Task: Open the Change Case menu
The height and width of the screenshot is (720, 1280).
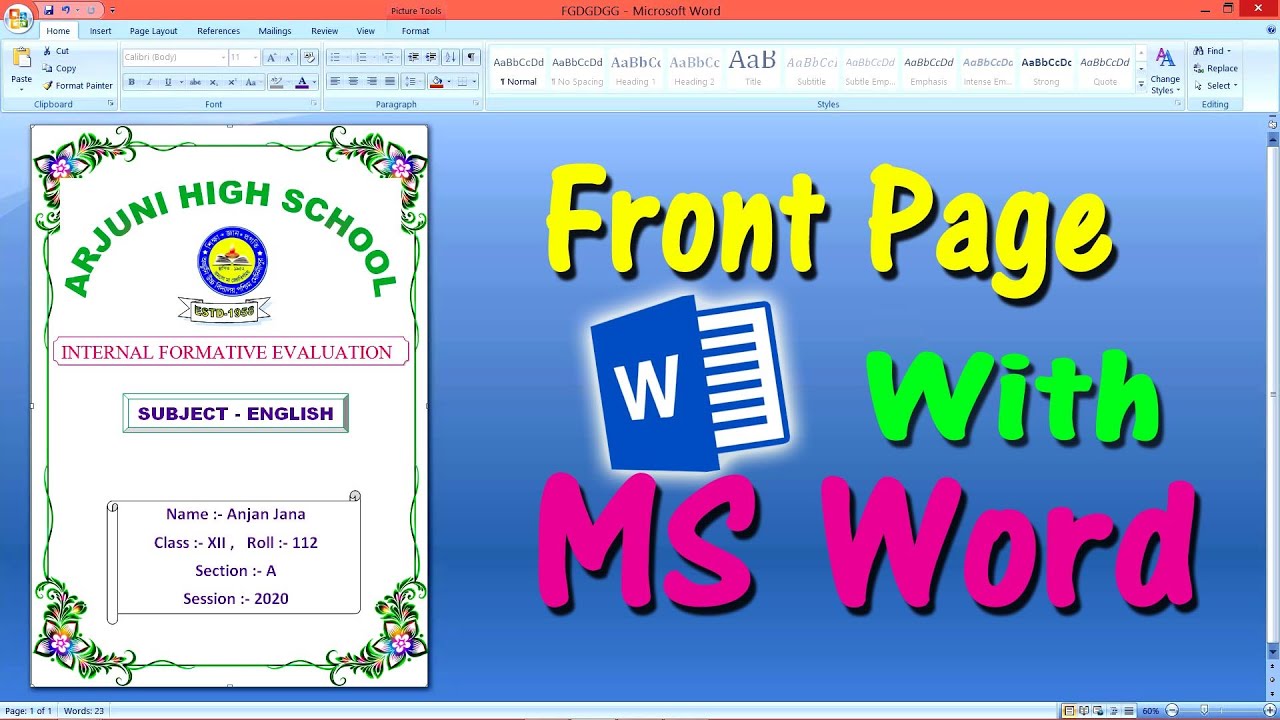Action: pos(252,82)
